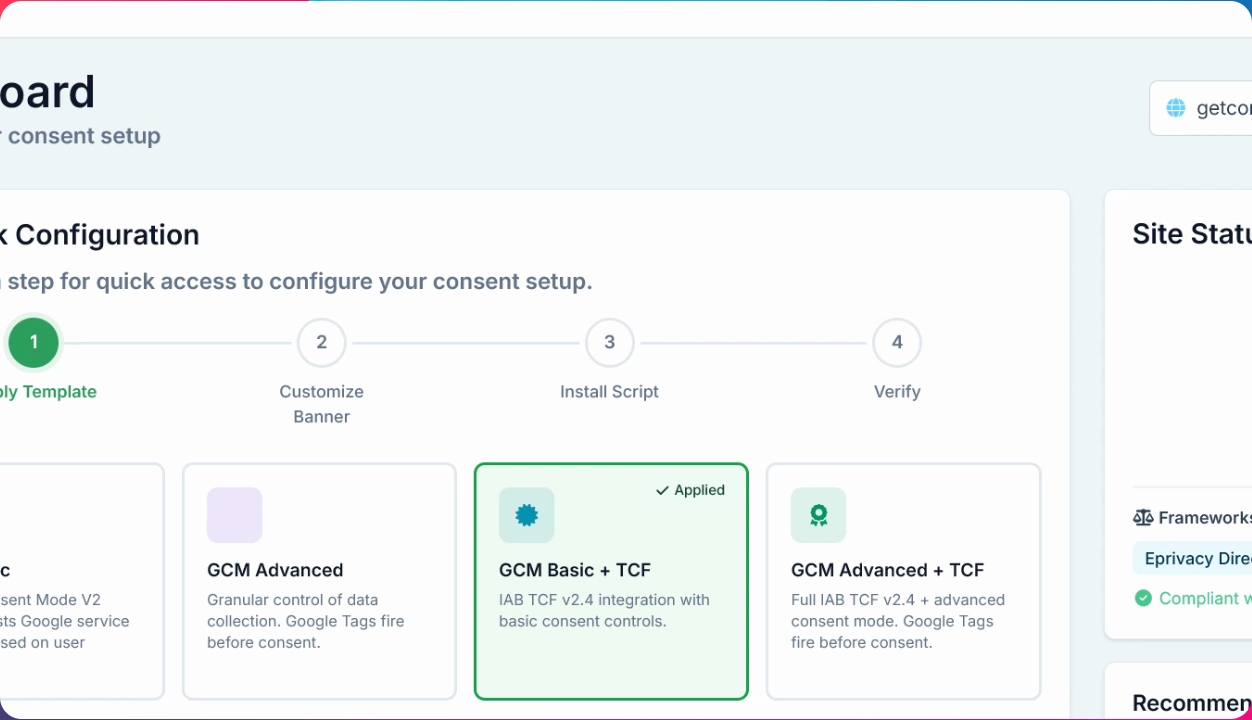The height and width of the screenshot is (720, 1252).
Task: Open the getco site selector dropdown
Action: (x=1202, y=108)
